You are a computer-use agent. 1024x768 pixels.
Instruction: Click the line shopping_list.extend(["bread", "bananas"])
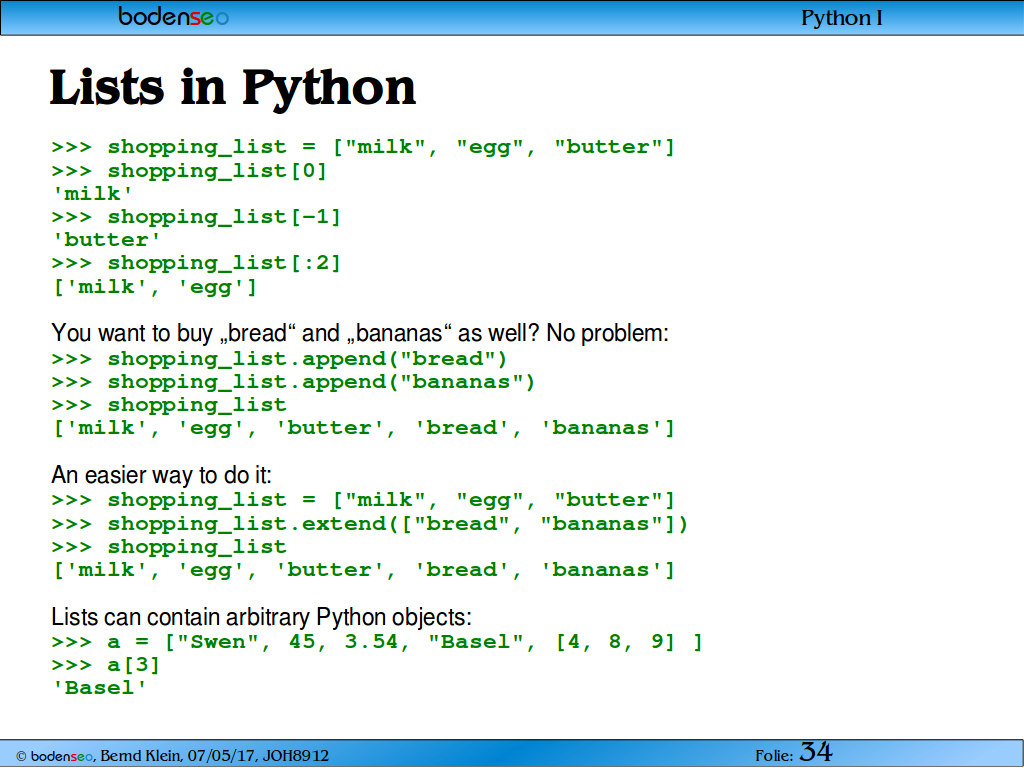tap(370, 524)
